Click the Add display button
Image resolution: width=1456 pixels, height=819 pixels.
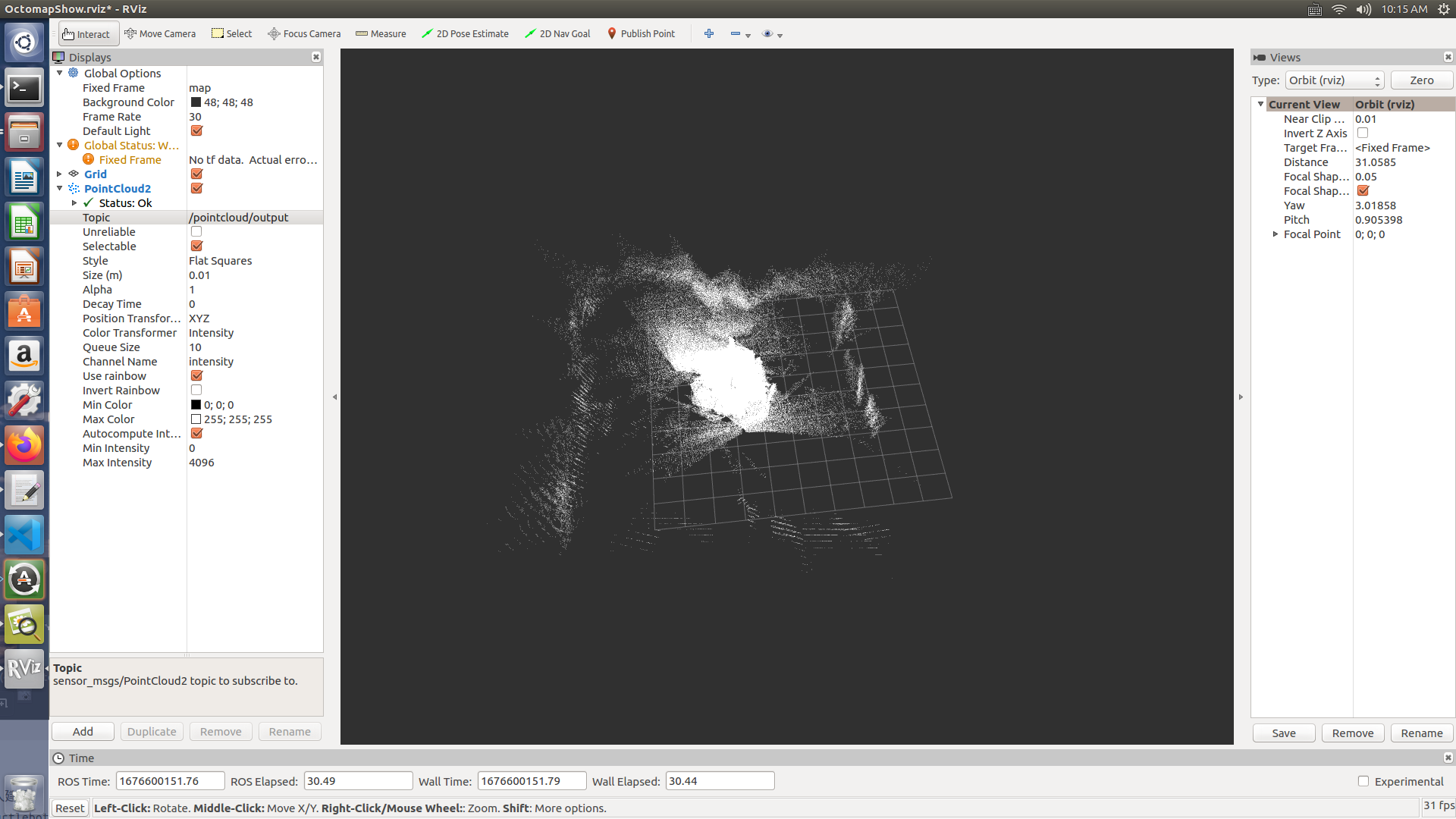click(x=83, y=732)
